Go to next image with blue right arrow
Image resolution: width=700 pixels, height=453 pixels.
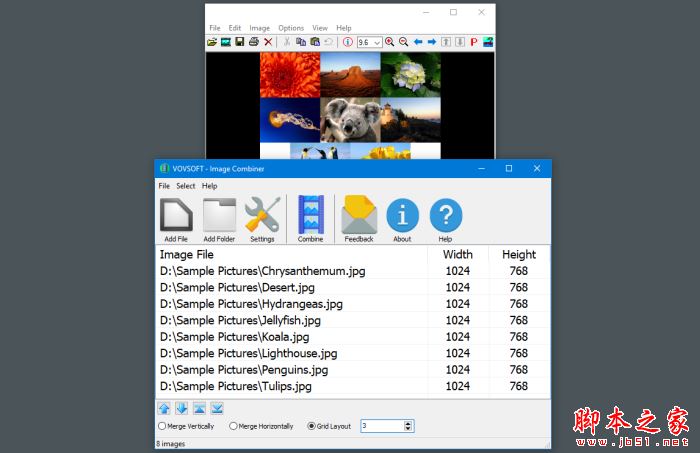point(432,42)
